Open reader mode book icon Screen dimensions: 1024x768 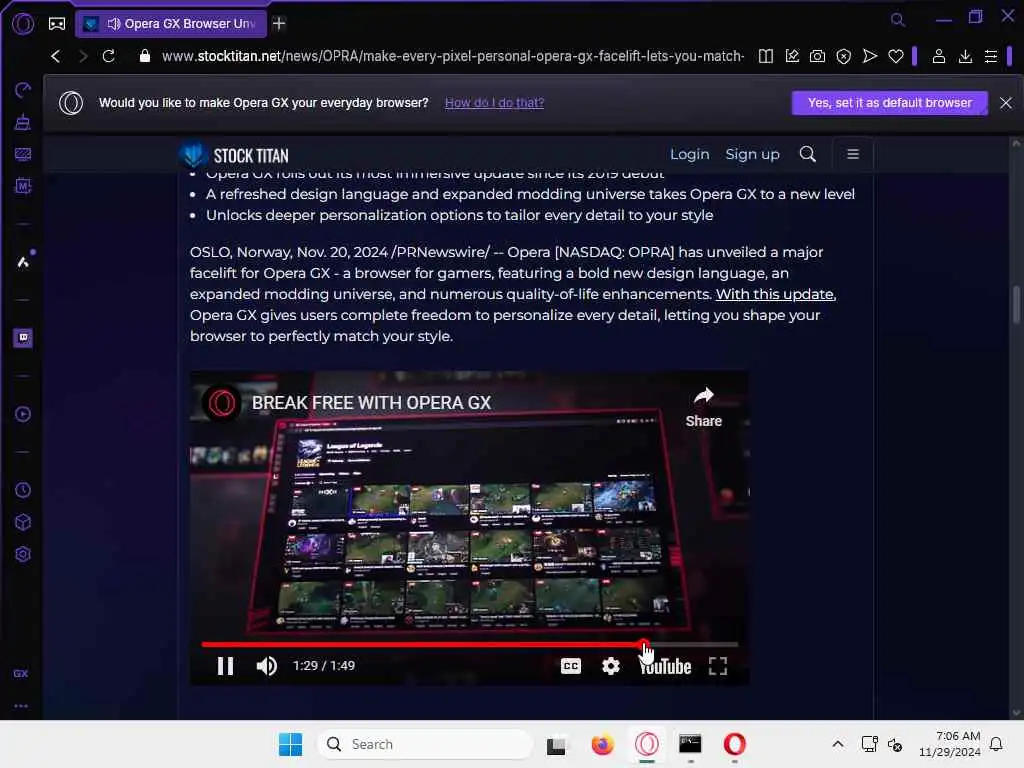765,56
